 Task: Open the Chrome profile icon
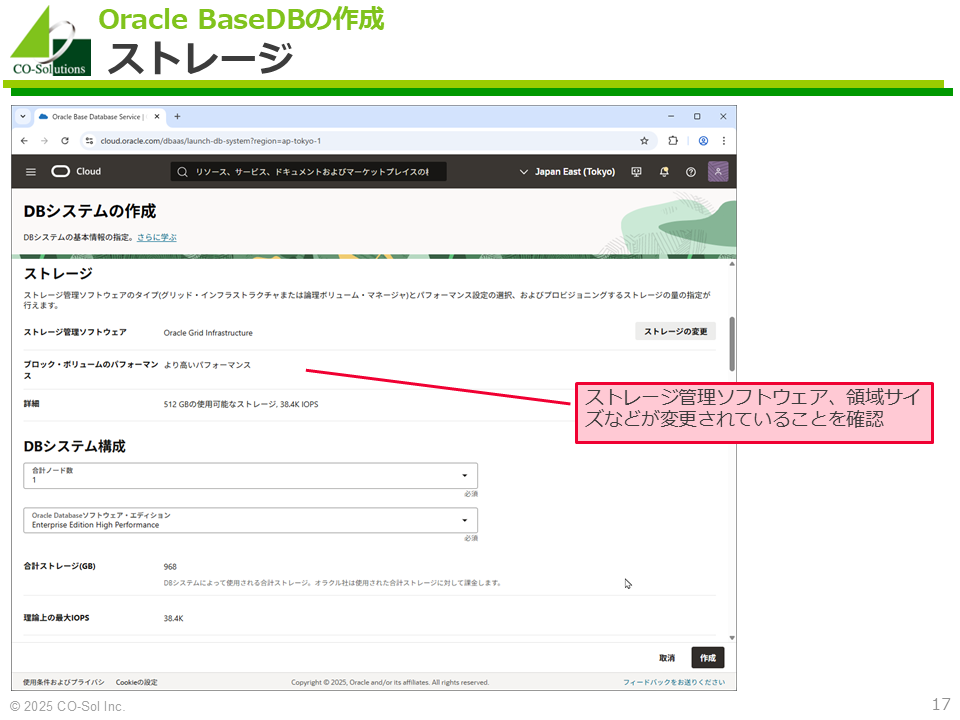[x=703, y=141]
